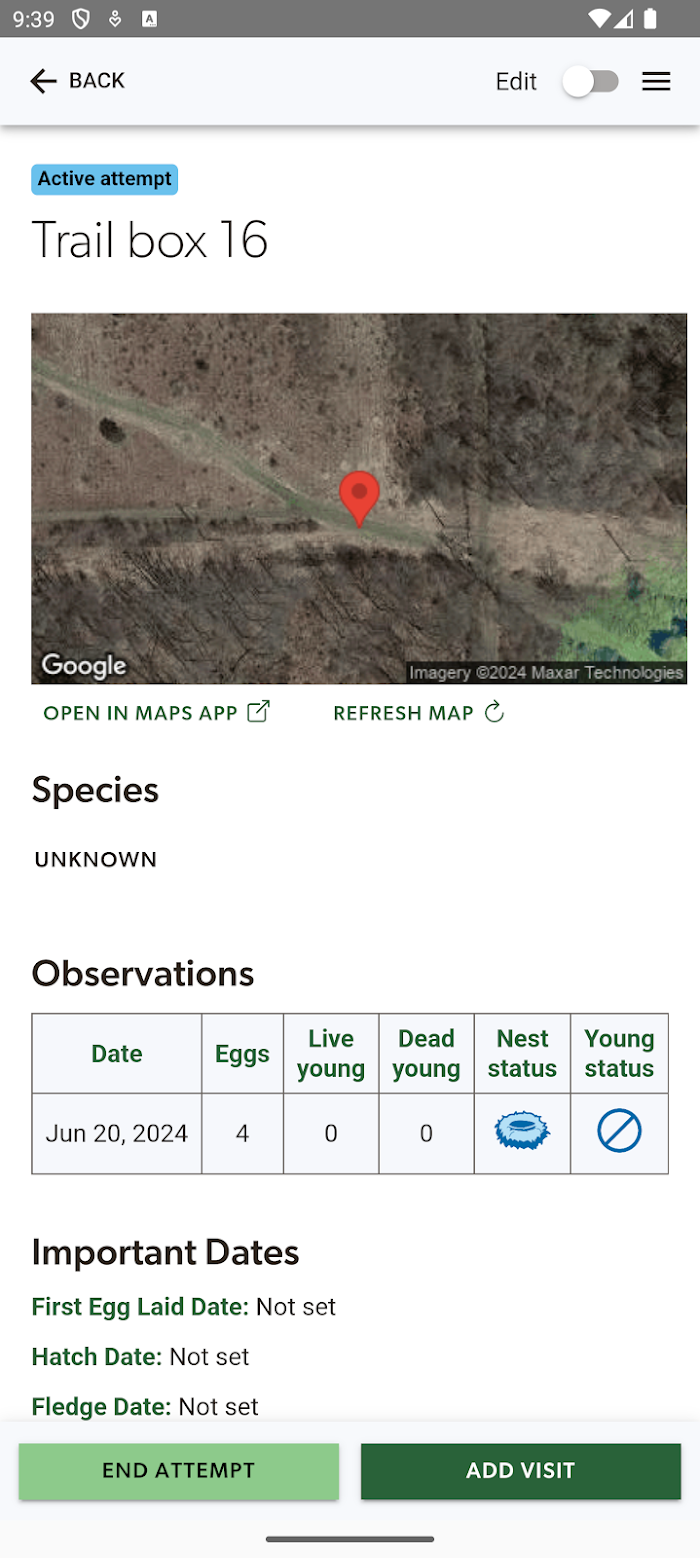Tap the satellite map thumbnail
The image size is (700, 1558).
[x=359, y=498]
